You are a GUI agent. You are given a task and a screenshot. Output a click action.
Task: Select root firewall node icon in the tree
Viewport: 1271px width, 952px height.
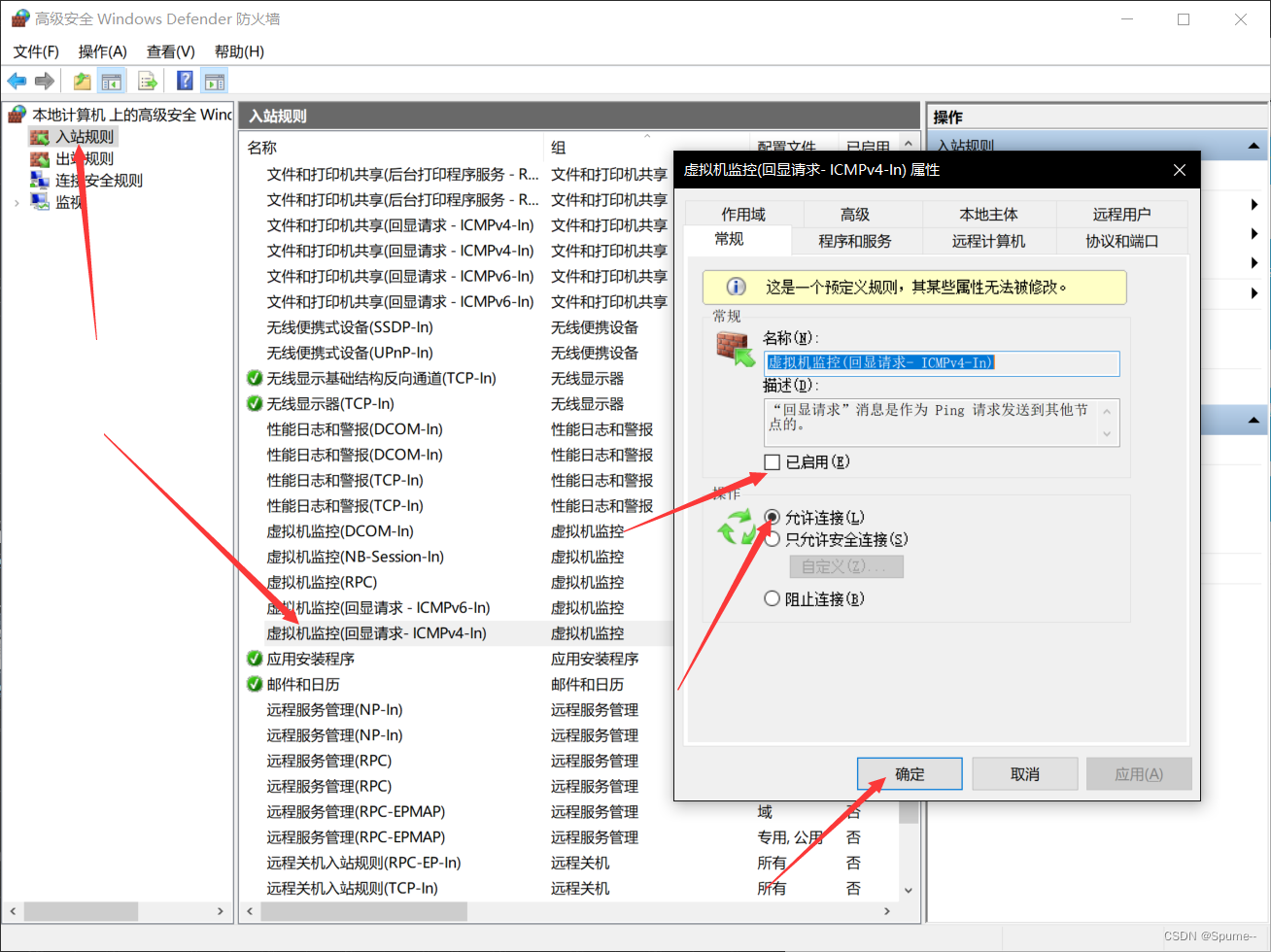pyautogui.click(x=17, y=115)
